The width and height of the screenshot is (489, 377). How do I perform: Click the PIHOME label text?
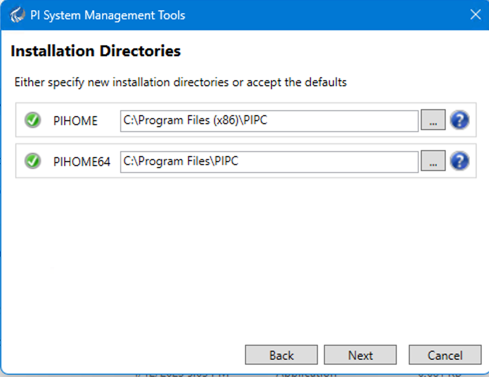75,121
